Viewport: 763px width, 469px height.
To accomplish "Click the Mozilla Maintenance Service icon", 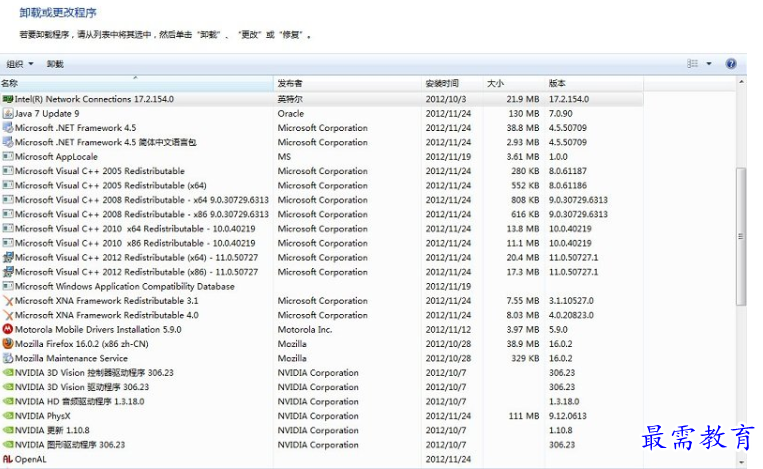I will (x=8, y=358).
